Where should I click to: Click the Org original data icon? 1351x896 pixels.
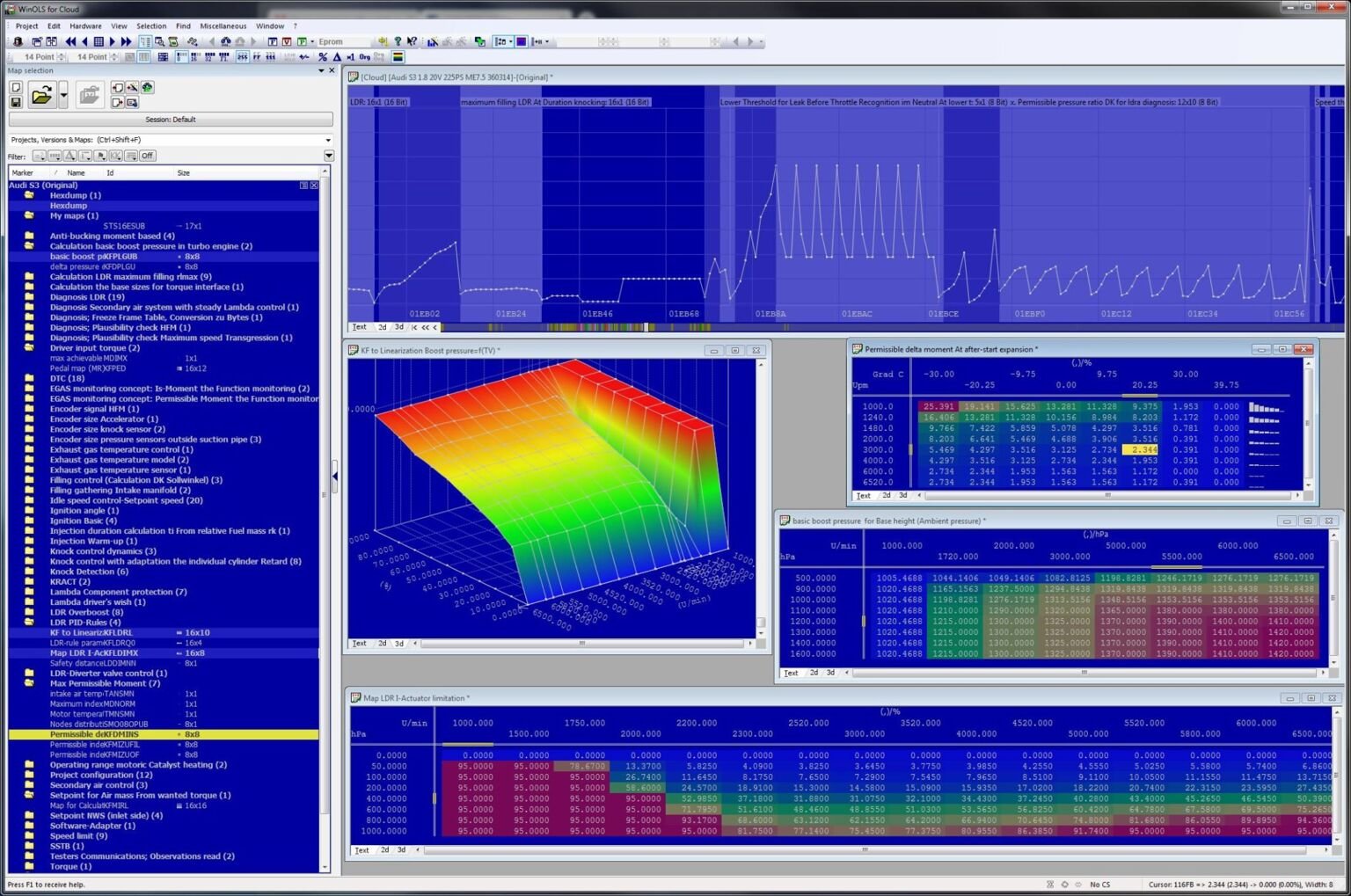(366, 56)
